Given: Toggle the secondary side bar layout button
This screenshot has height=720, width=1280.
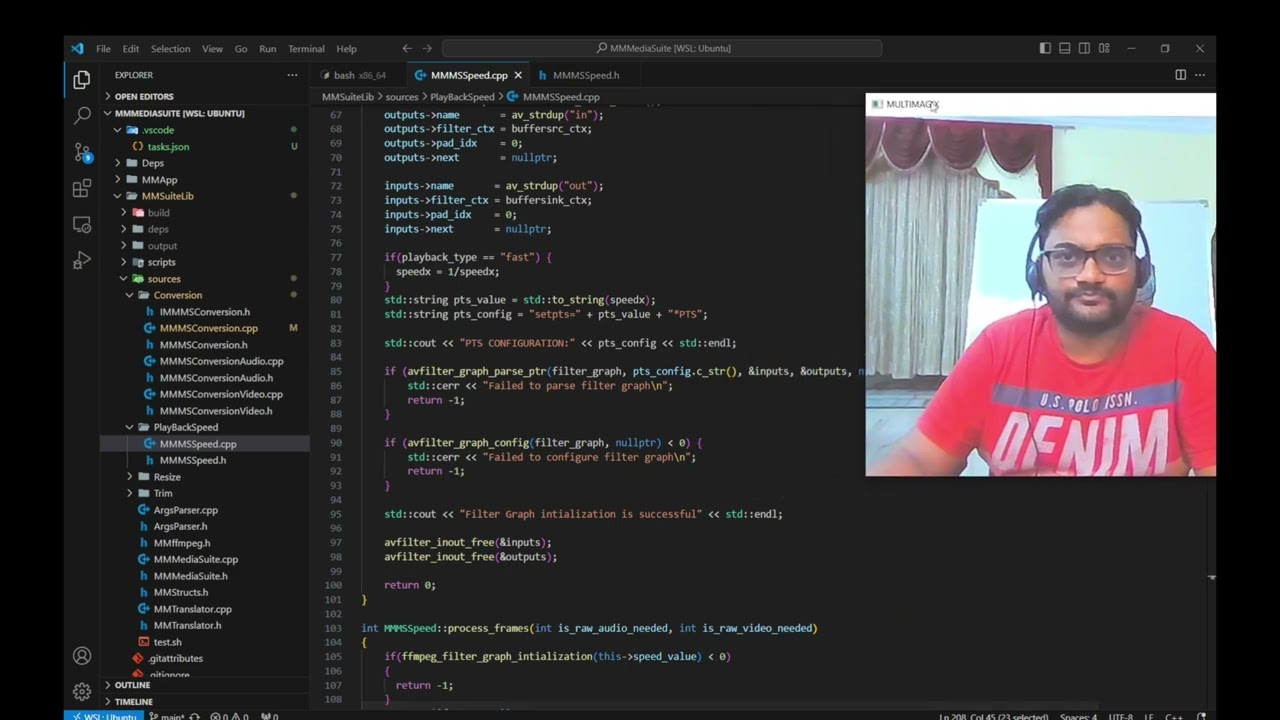Looking at the screenshot, I should [x=1084, y=48].
